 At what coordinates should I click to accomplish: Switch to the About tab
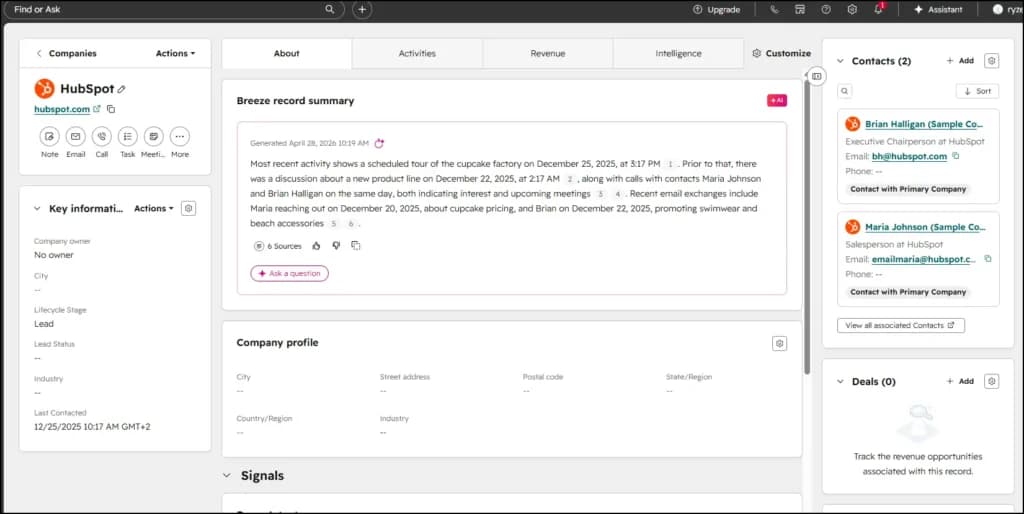click(x=287, y=54)
